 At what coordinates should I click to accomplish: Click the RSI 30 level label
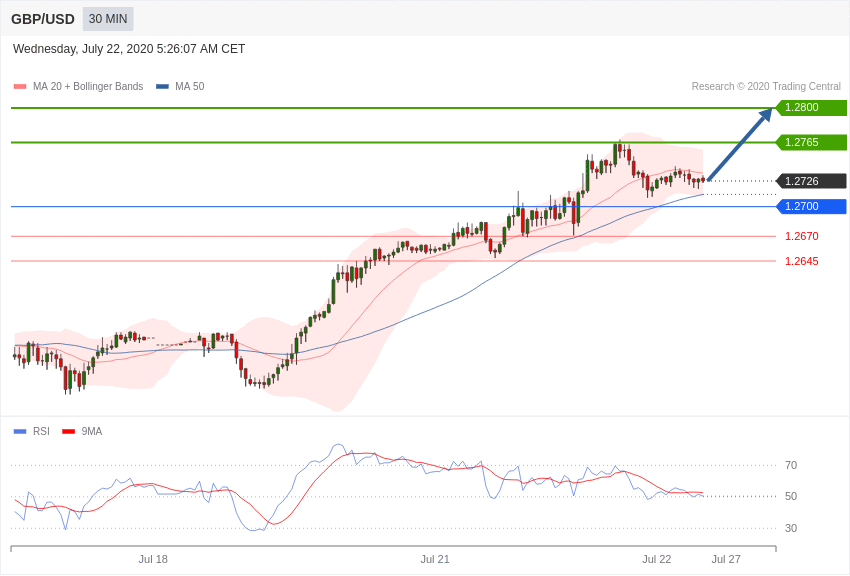click(791, 528)
